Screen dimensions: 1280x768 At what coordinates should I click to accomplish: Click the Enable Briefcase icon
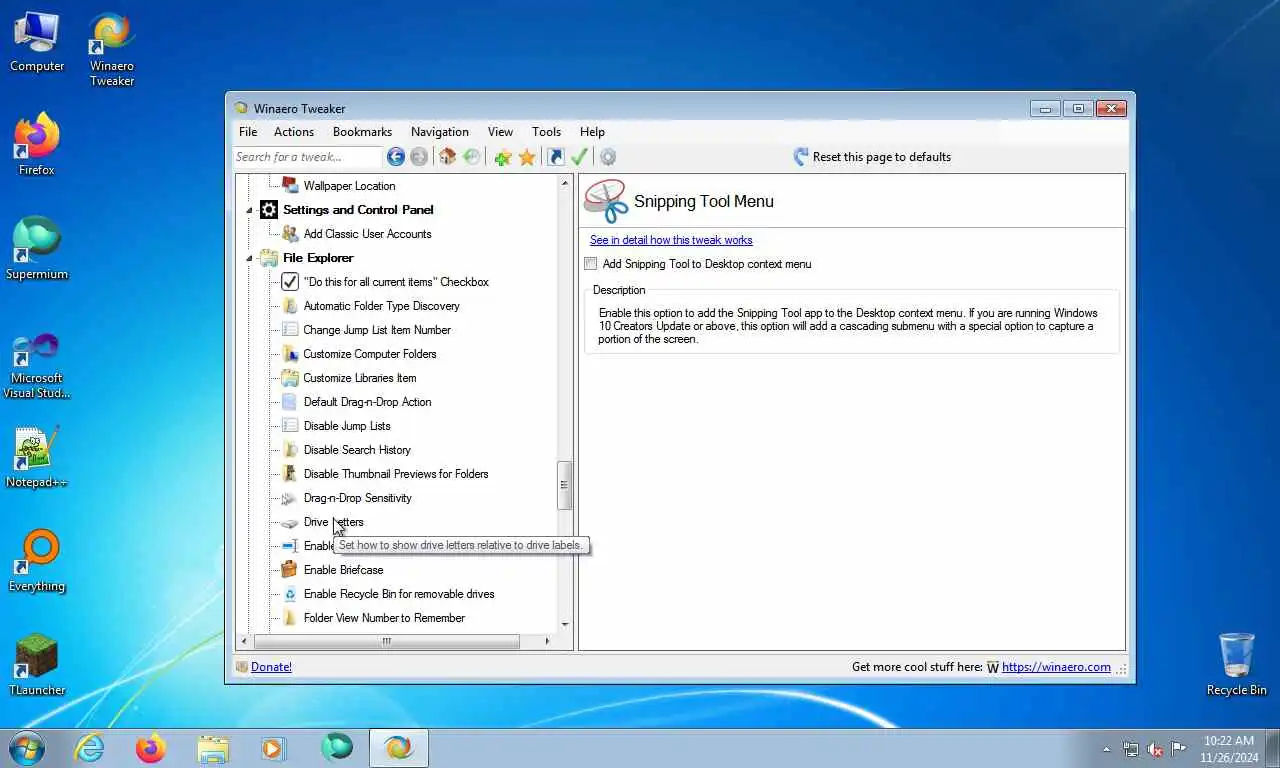[x=290, y=569]
